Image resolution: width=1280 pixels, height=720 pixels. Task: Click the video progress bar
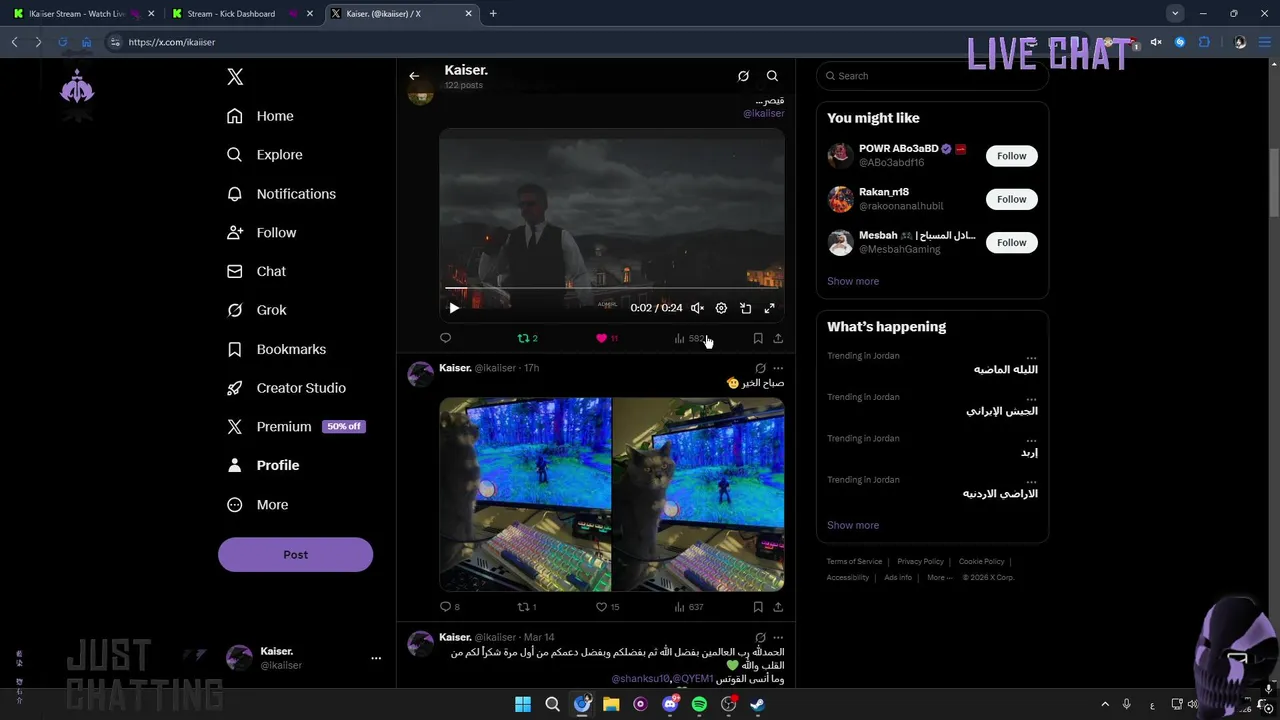click(612, 288)
